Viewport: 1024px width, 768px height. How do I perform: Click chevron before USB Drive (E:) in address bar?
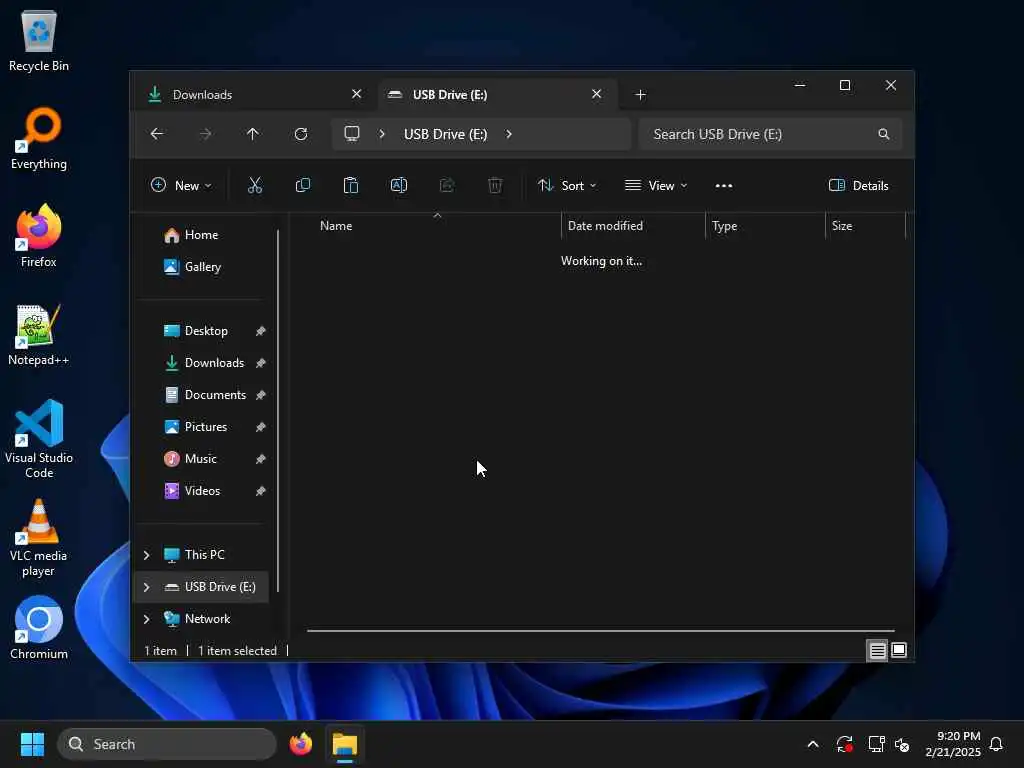tap(382, 134)
